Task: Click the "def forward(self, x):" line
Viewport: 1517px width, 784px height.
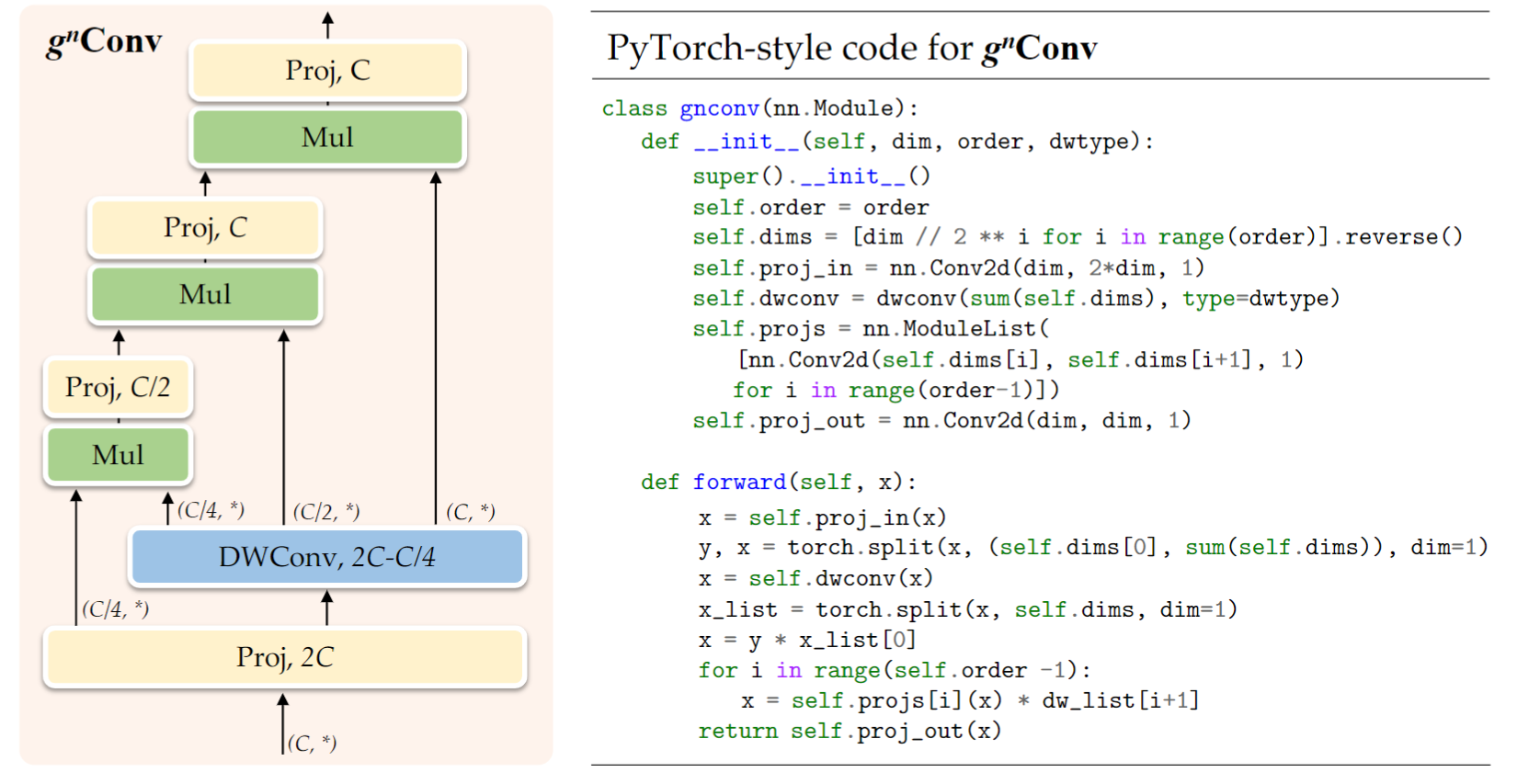Action: point(779,482)
